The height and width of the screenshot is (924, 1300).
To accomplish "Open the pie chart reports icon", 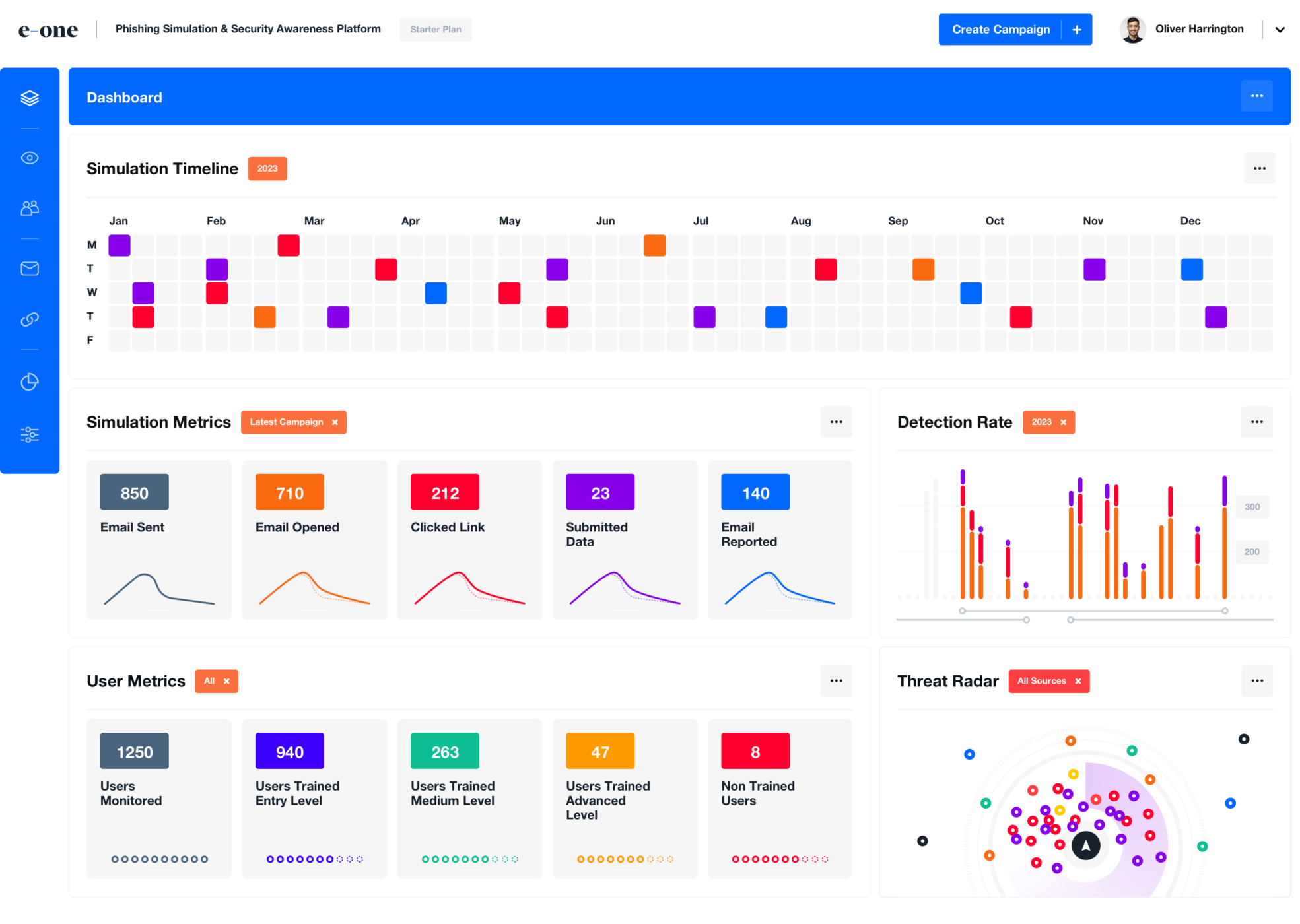I will (x=30, y=382).
